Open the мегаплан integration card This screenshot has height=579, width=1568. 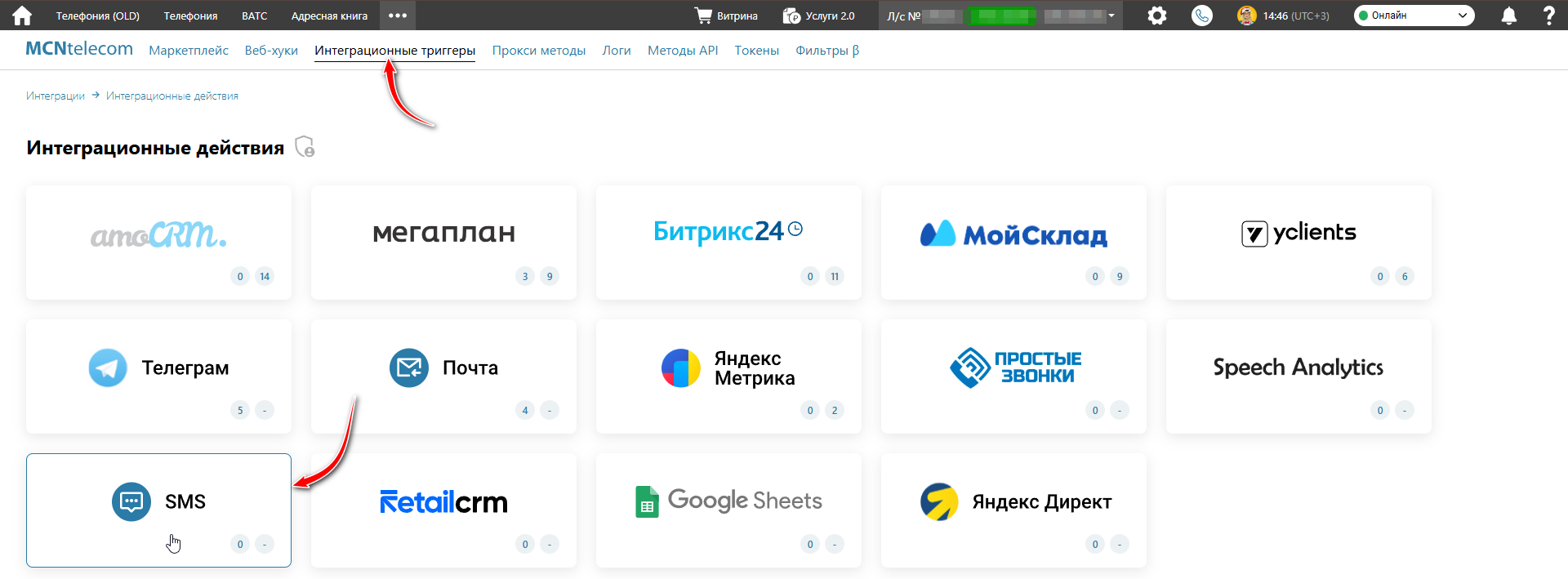coord(443,243)
